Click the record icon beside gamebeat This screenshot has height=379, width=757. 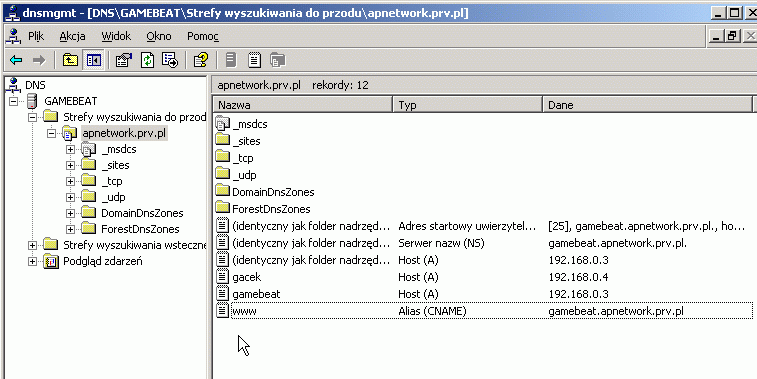click(x=222, y=294)
